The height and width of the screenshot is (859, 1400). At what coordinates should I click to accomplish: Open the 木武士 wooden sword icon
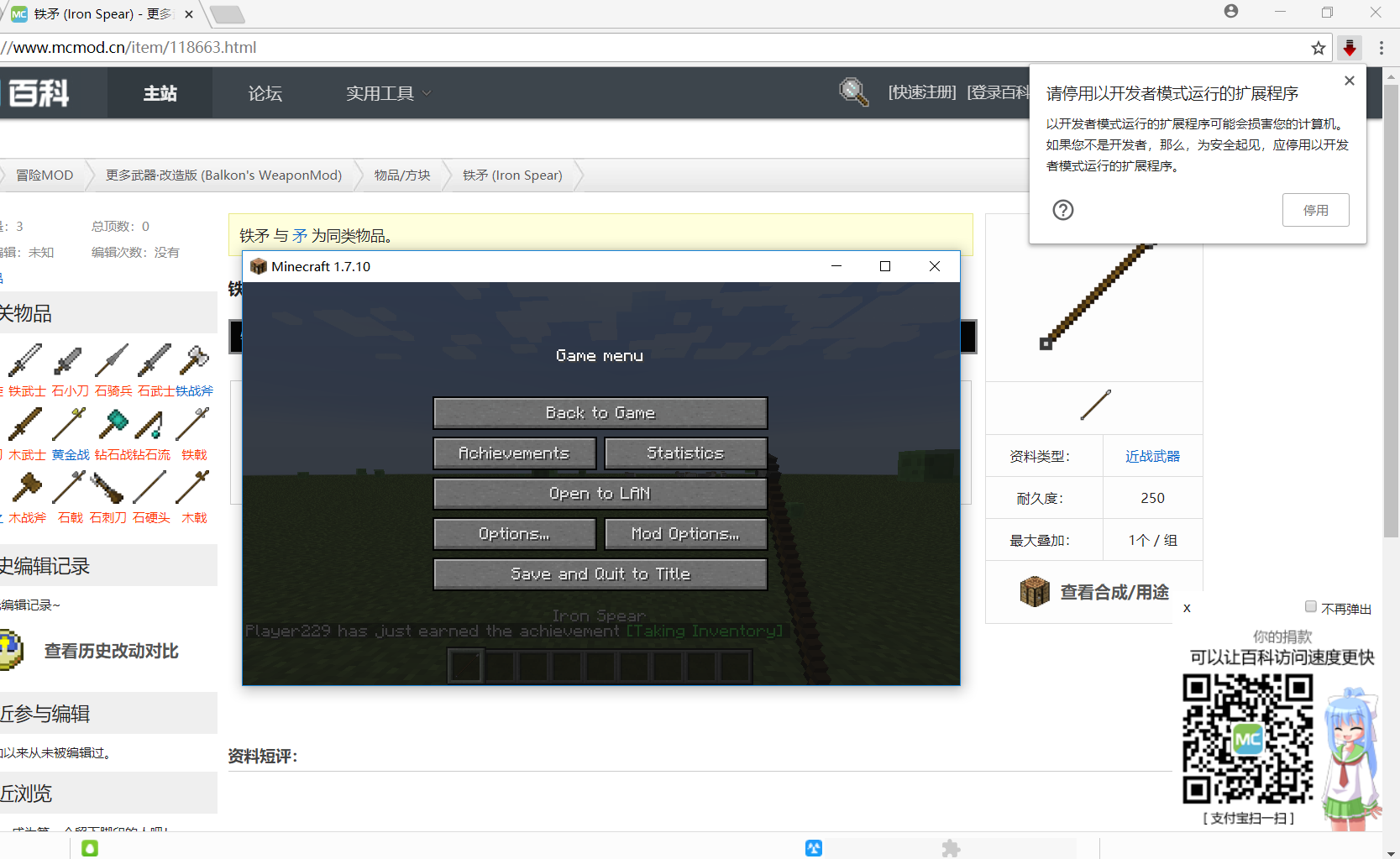tap(25, 424)
